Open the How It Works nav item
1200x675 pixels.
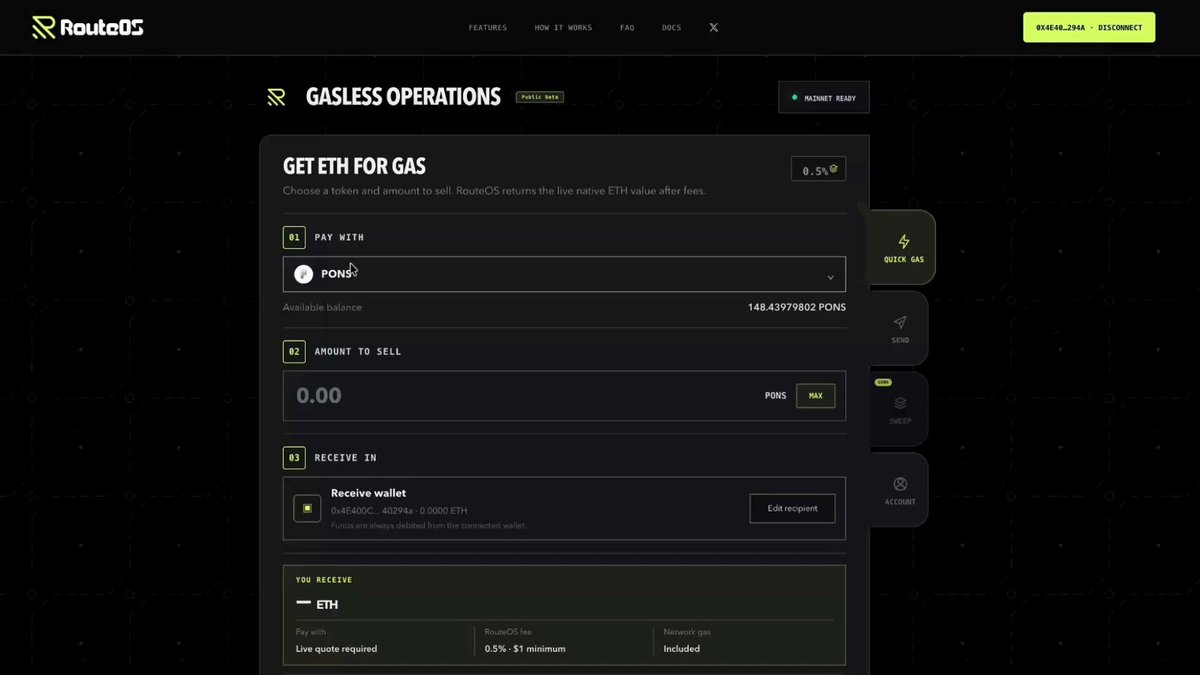click(563, 28)
